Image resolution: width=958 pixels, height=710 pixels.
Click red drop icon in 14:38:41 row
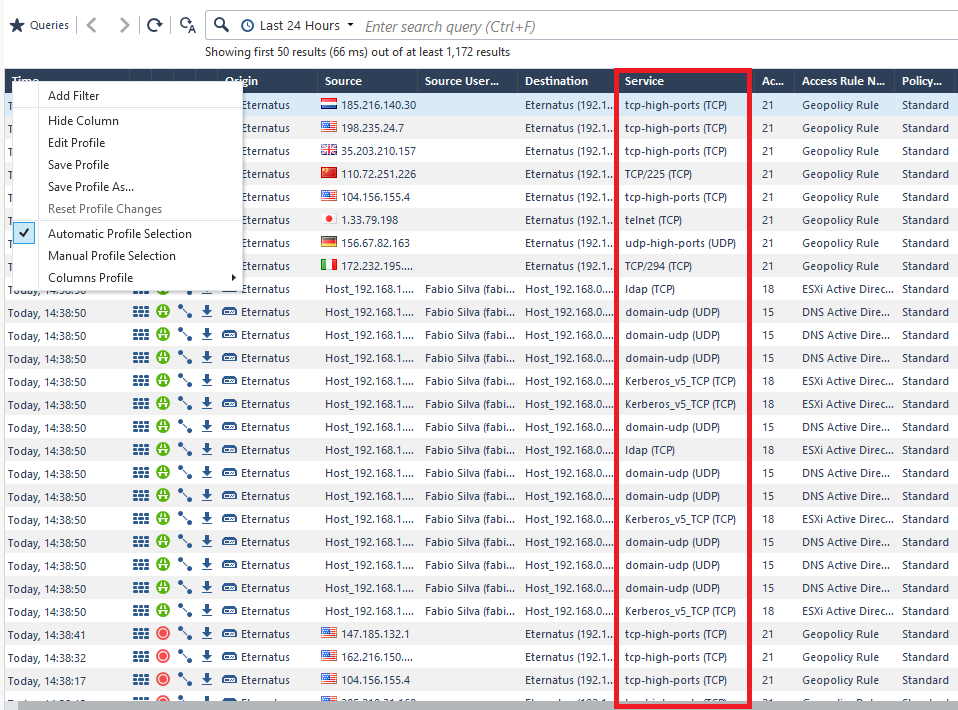163,634
